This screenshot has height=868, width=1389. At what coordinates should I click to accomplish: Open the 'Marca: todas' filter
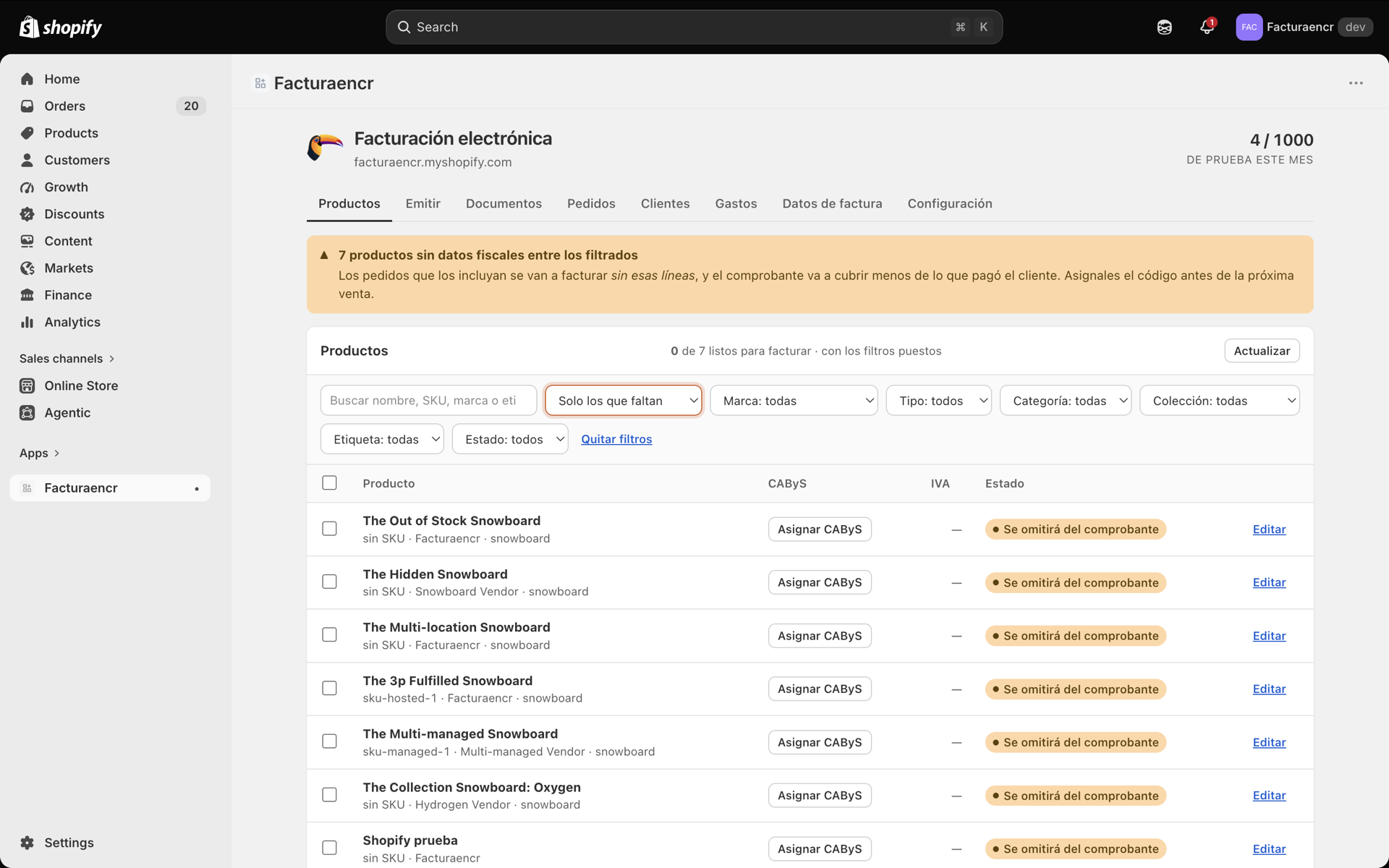tap(794, 401)
